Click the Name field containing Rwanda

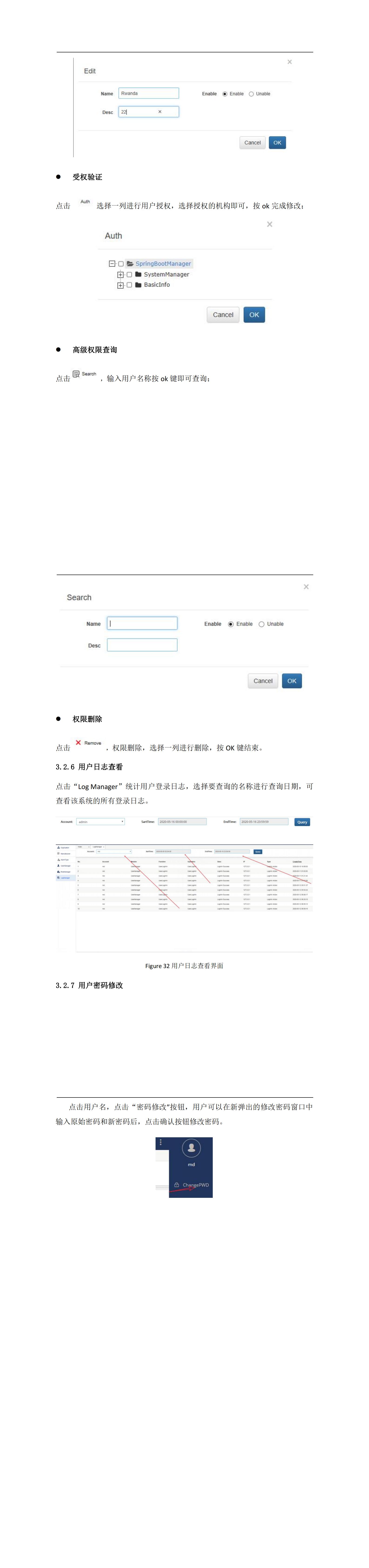[x=148, y=93]
